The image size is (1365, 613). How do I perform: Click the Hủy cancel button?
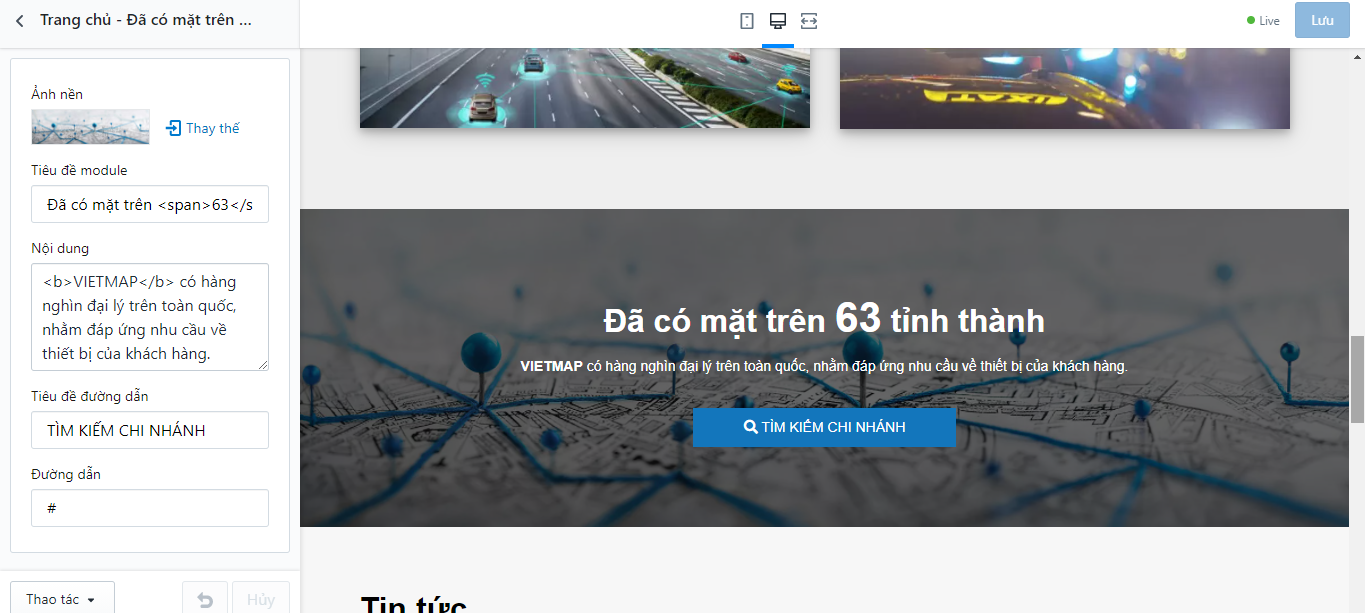pos(261,600)
